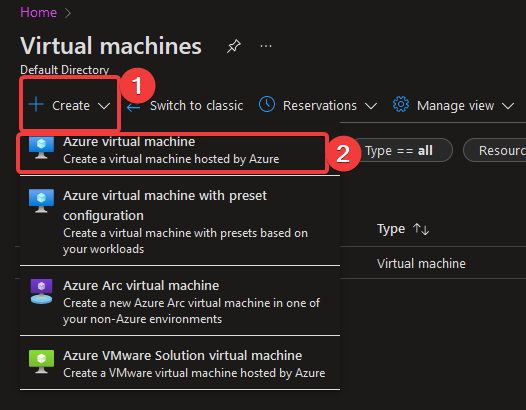Choose Azure virtual machine with preset configuration
Image resolution: width=526 pixels, height=410 pixels.
pos(180,221)
